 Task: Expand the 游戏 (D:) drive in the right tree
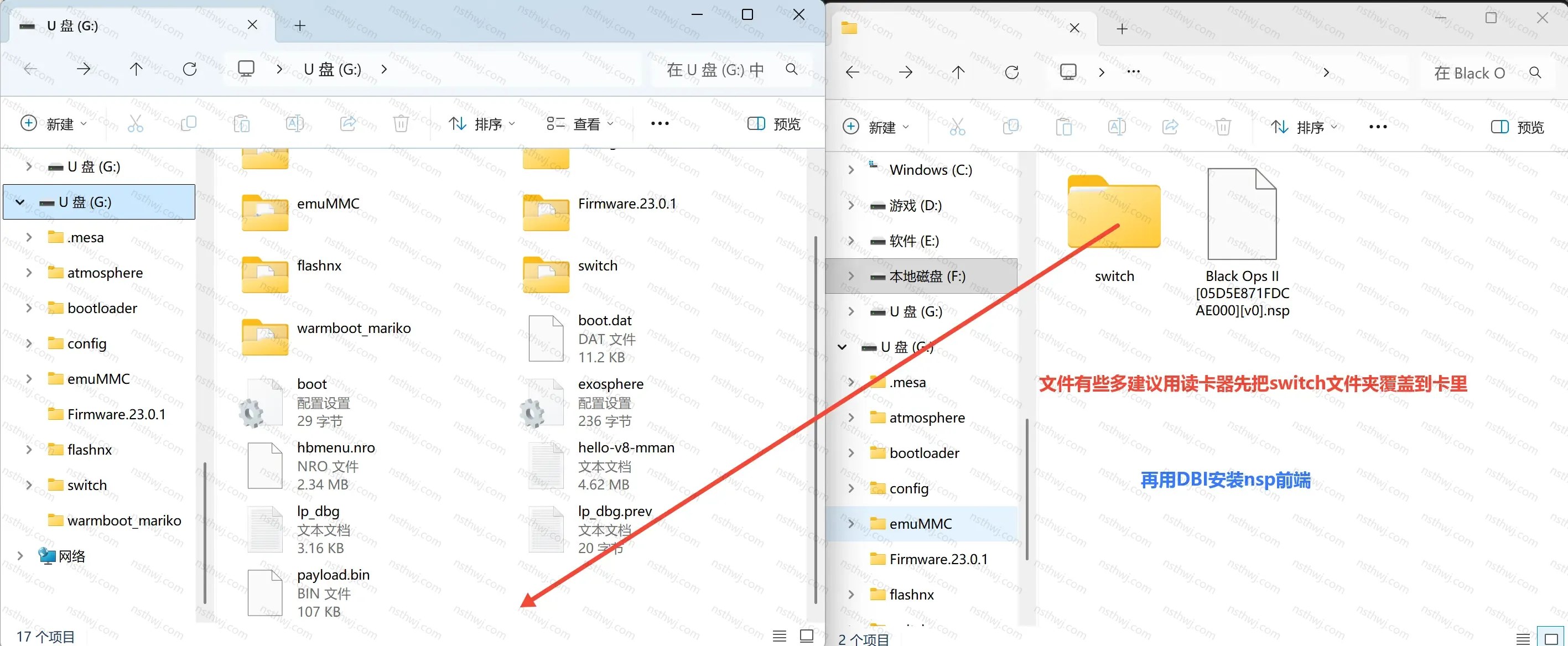click(x=851, y=206)
